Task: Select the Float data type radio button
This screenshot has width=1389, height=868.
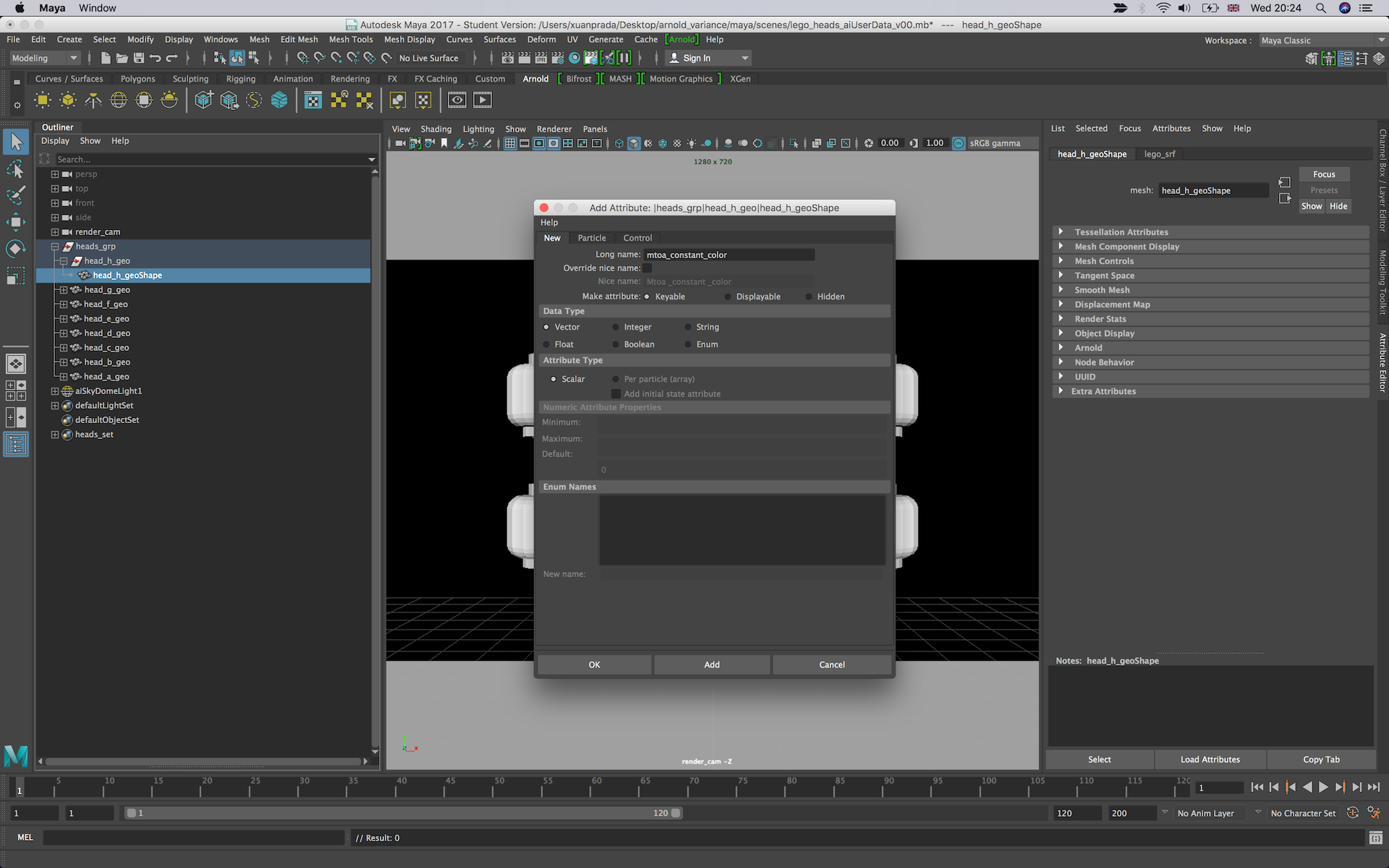Action: pos(546,344)
